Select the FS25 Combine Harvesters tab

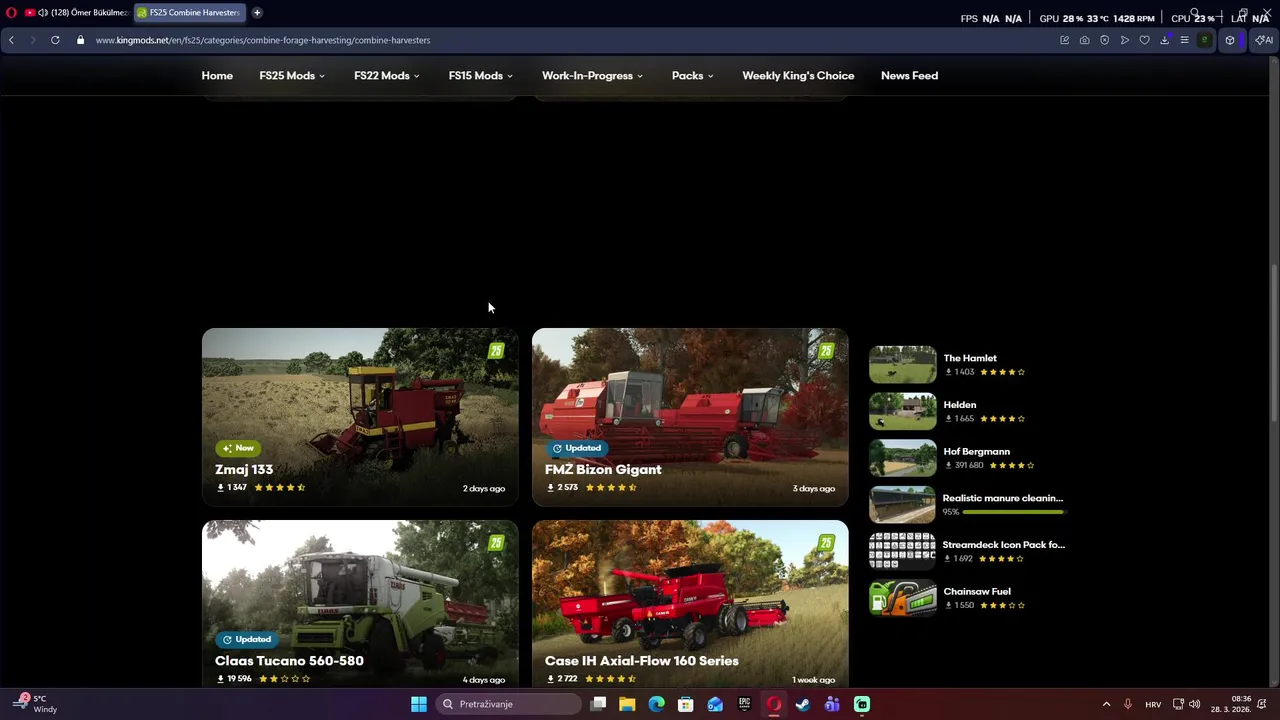point(189,13)
